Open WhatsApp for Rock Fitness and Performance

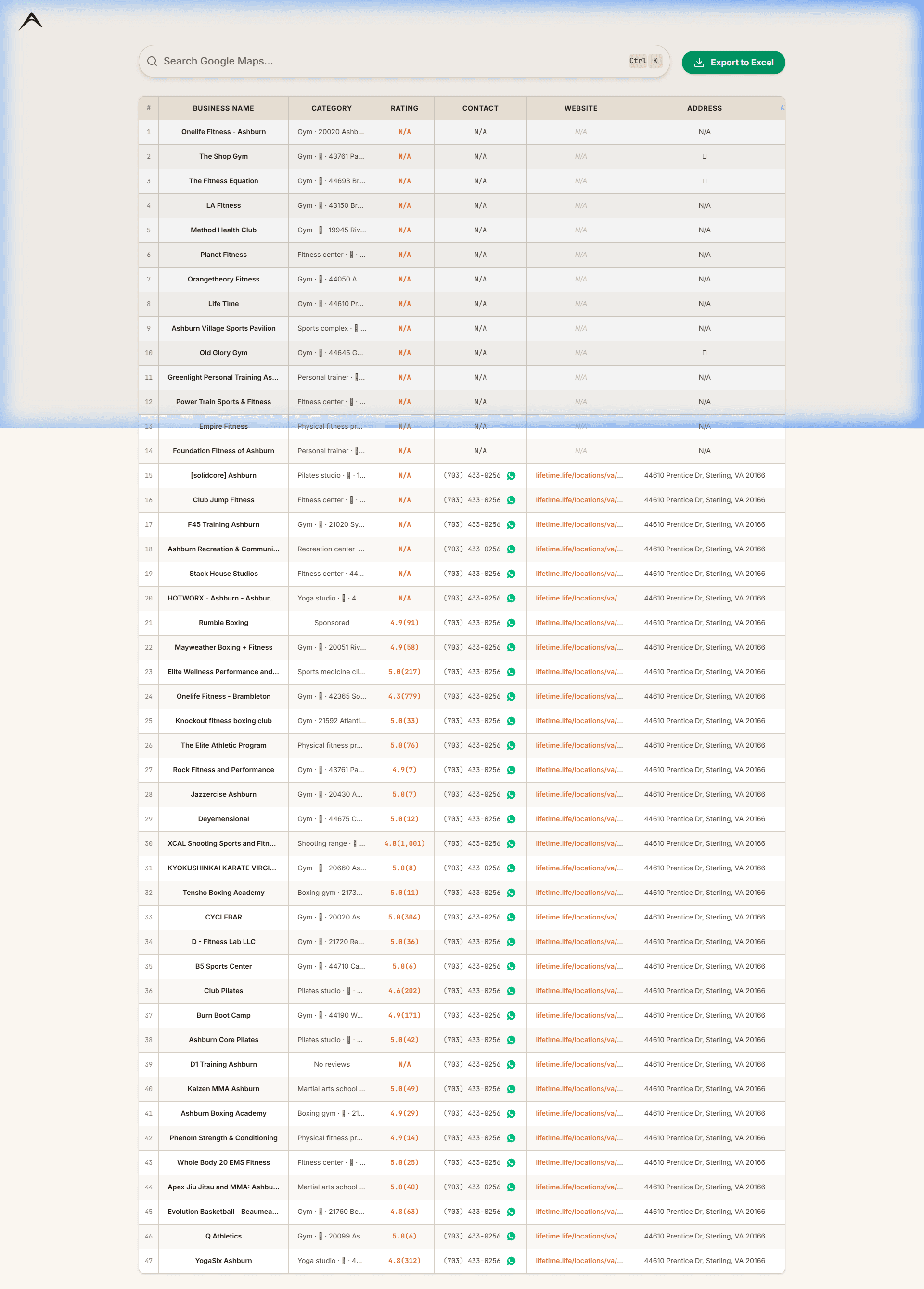click(x=511, y=770)
